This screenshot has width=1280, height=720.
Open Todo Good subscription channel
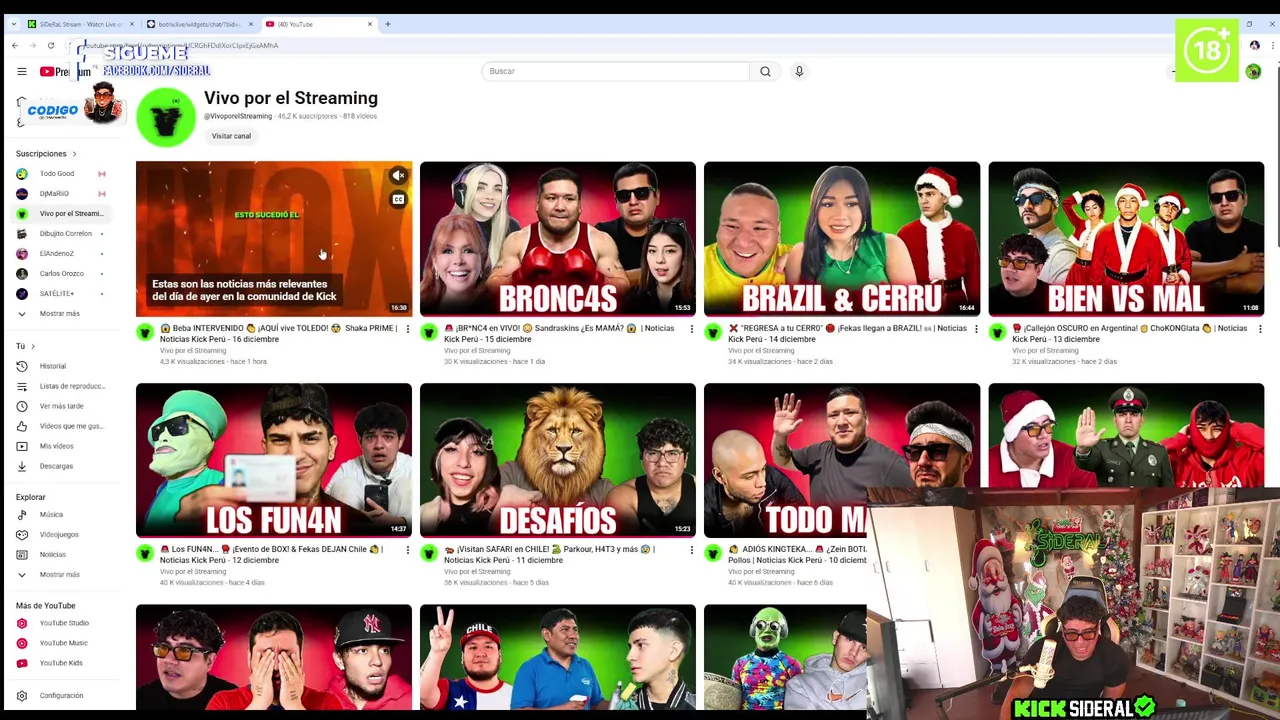point(58,173)
